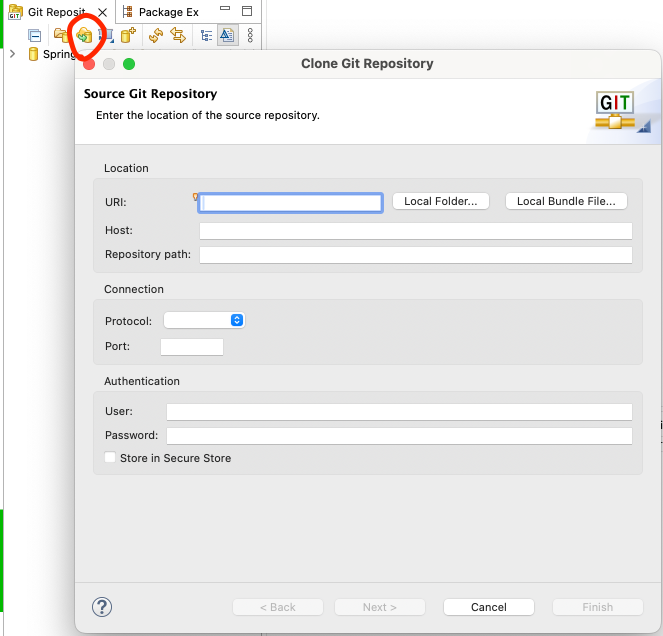The height and width of the screenshot is (636, 663).
Task: Open dialog help with question mark icon
Action: point(102,607)
